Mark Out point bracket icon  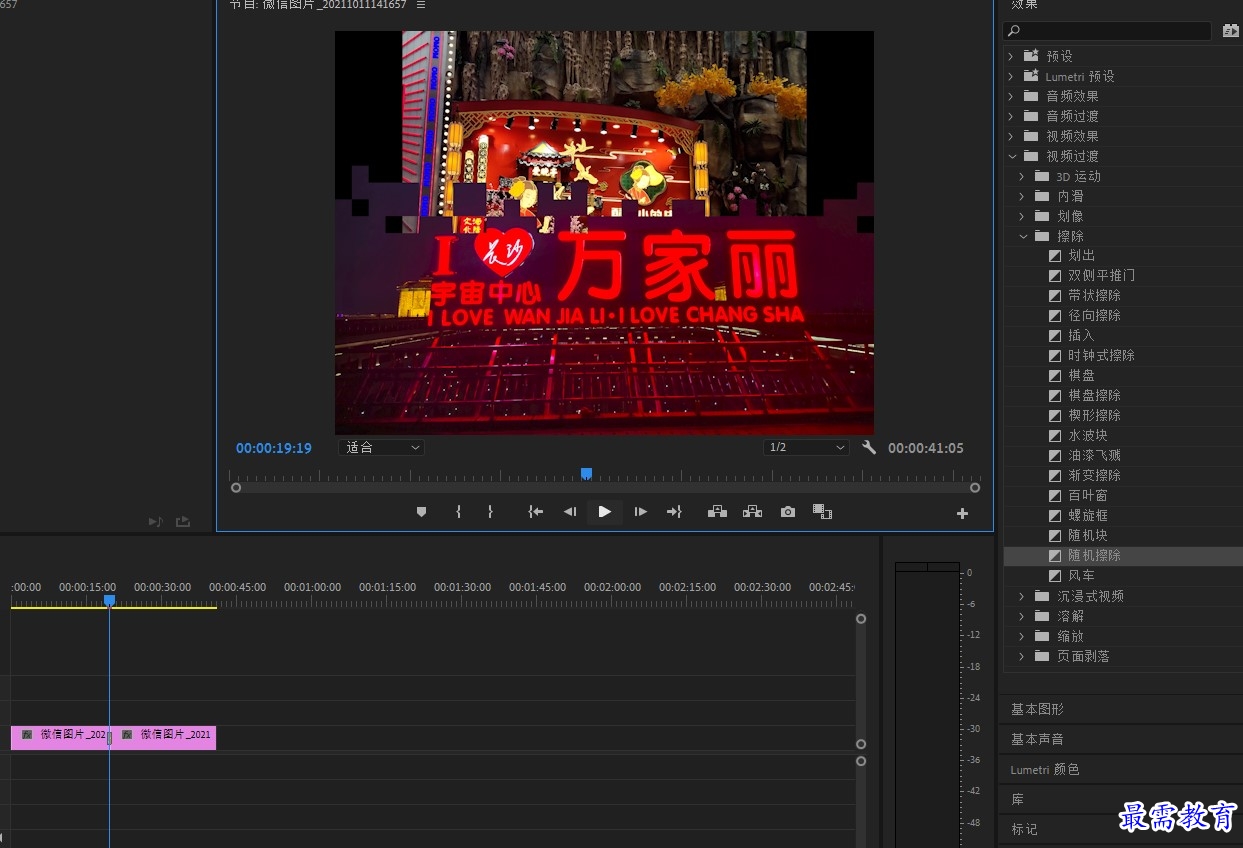(x=490, y=512)
